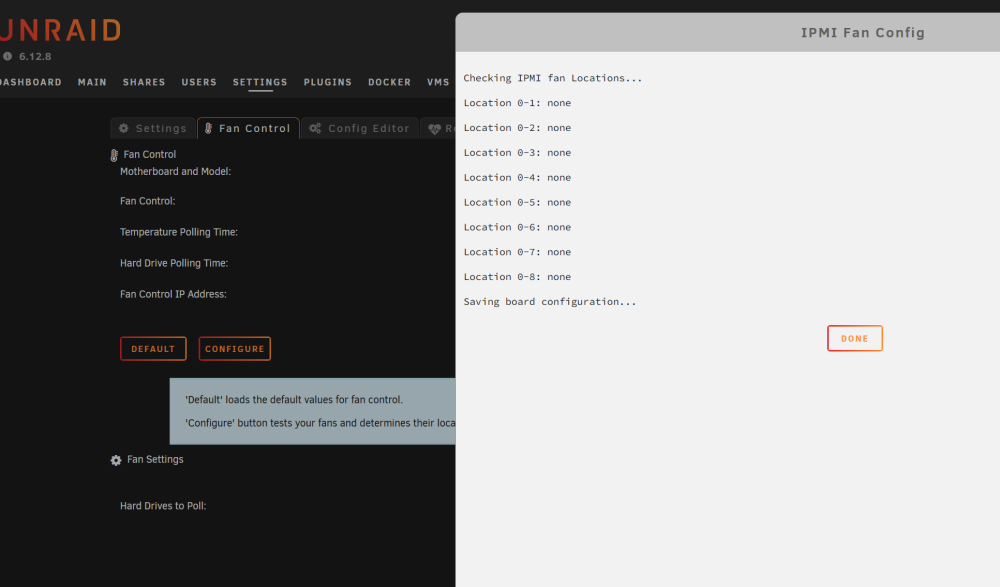Open the VMS menu item
The image size is (1000, 587).
[438, 82]
